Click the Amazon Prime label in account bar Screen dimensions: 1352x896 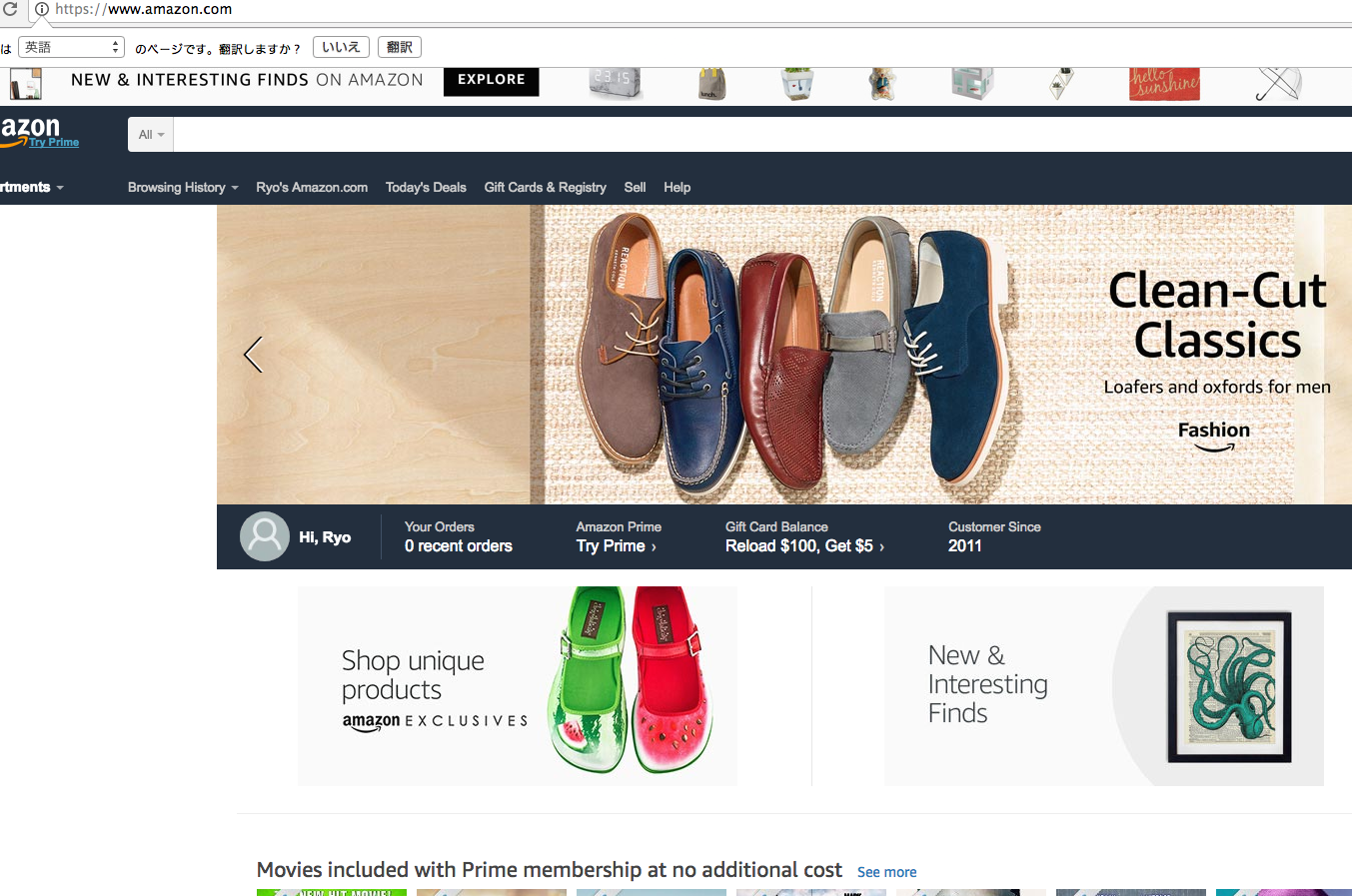coord(619,526)
